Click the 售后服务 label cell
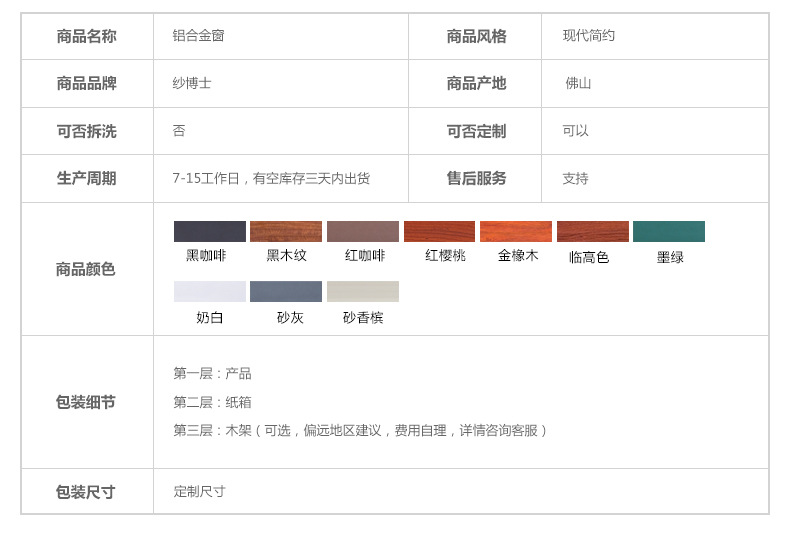 (x=476, y=178)
